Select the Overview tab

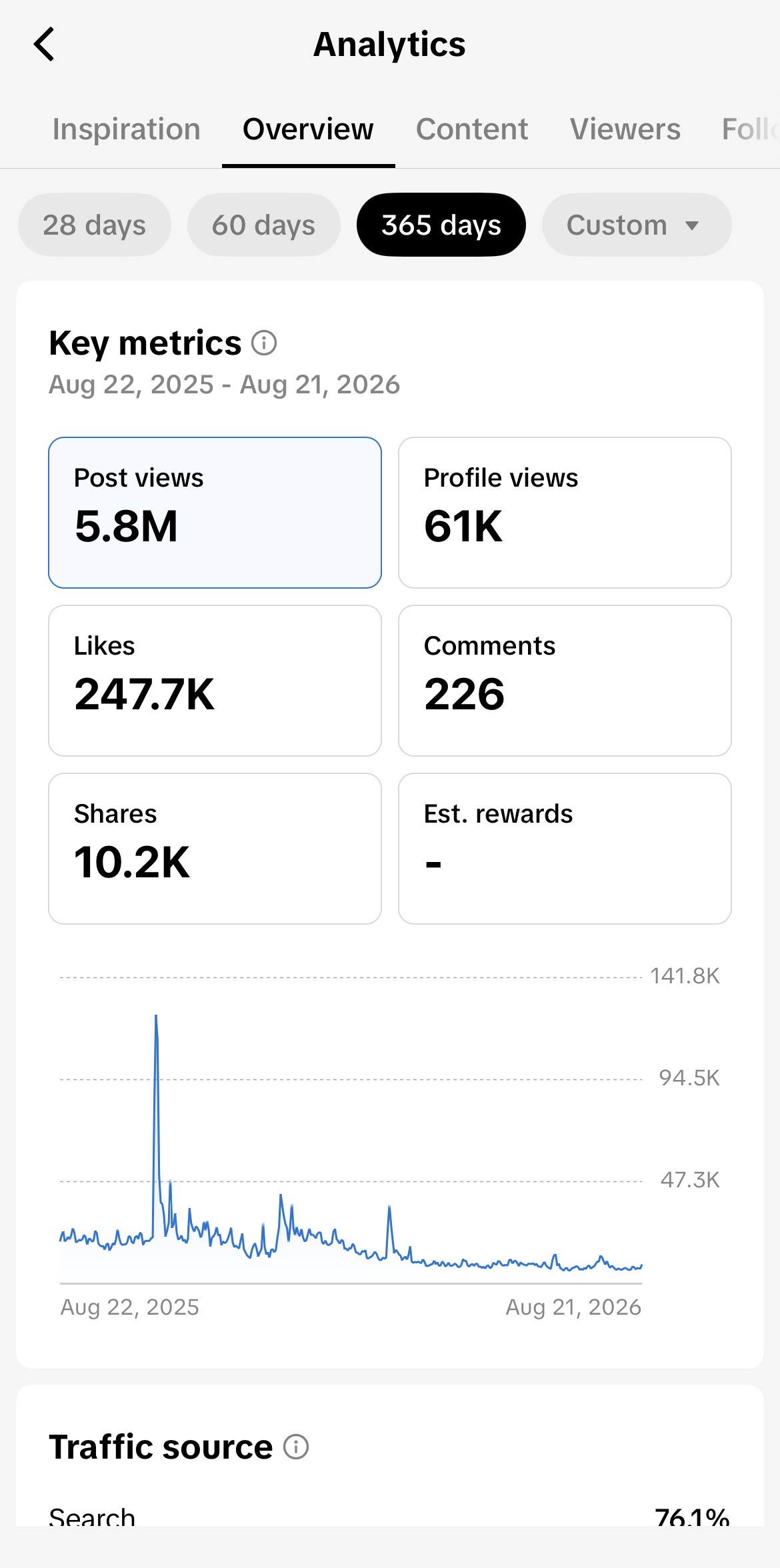(x=308, y=129)
